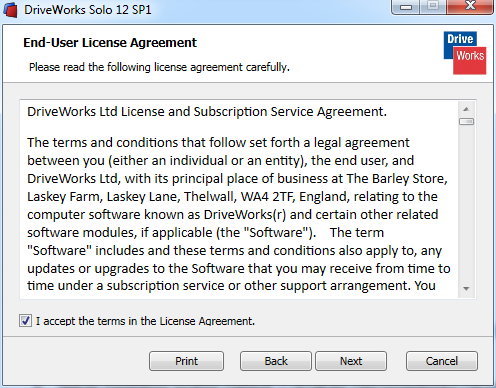Click the license text scroll up arrow
The height and width of the screenshot is (388, 496).
(466, 109)
